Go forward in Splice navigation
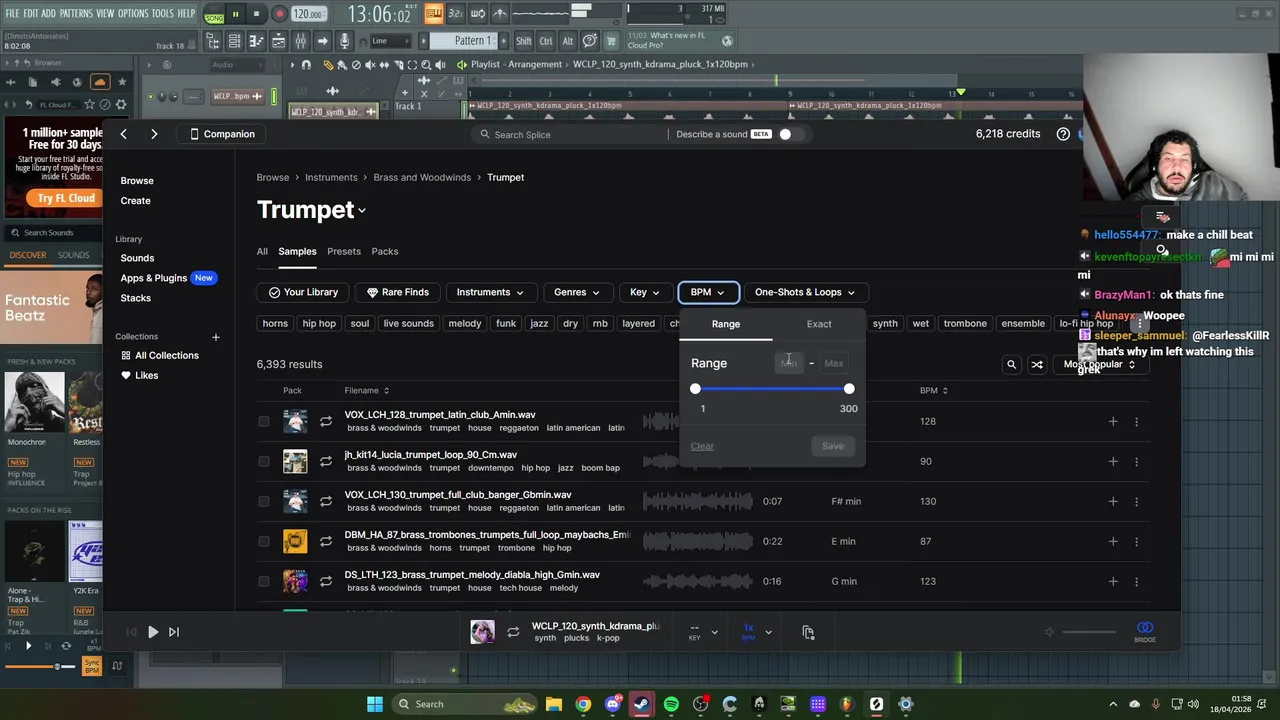This screenshot has height=720, width=1280. click(154, 134)
